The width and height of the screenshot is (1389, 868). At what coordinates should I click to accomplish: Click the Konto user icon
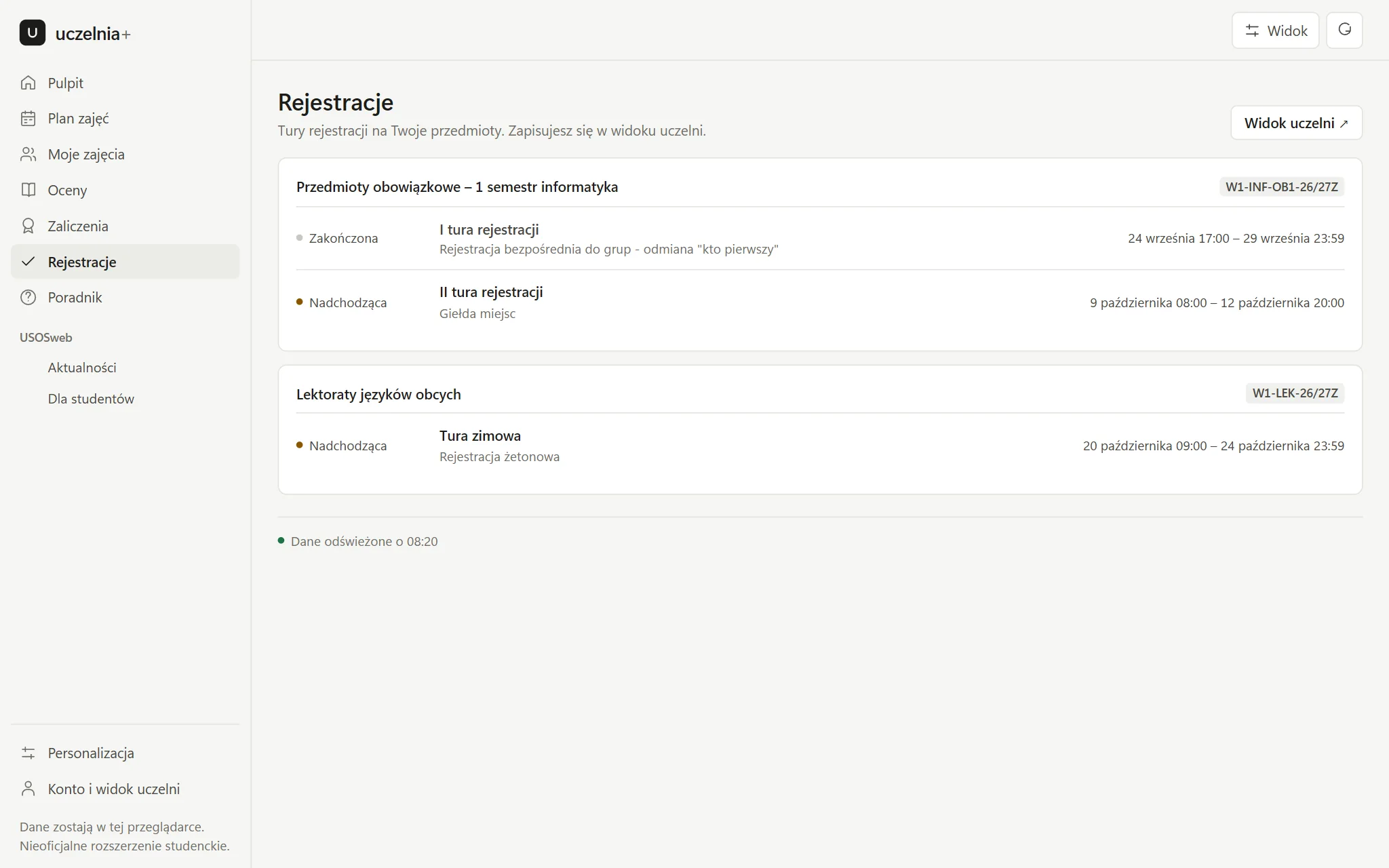28,789
